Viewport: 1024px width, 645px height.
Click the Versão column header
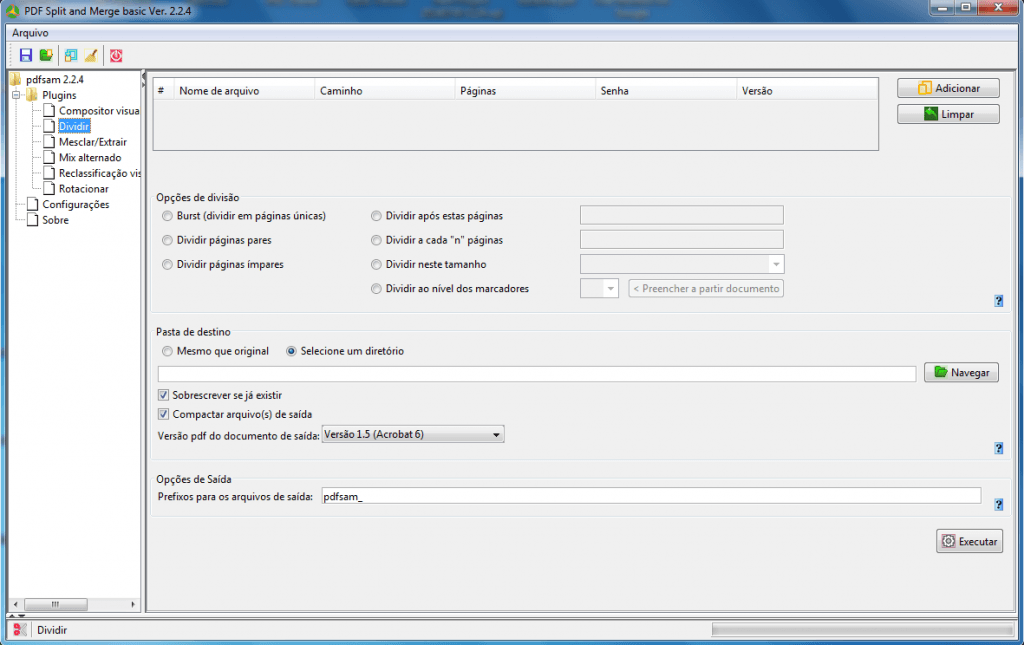click(x=807, y=91)
